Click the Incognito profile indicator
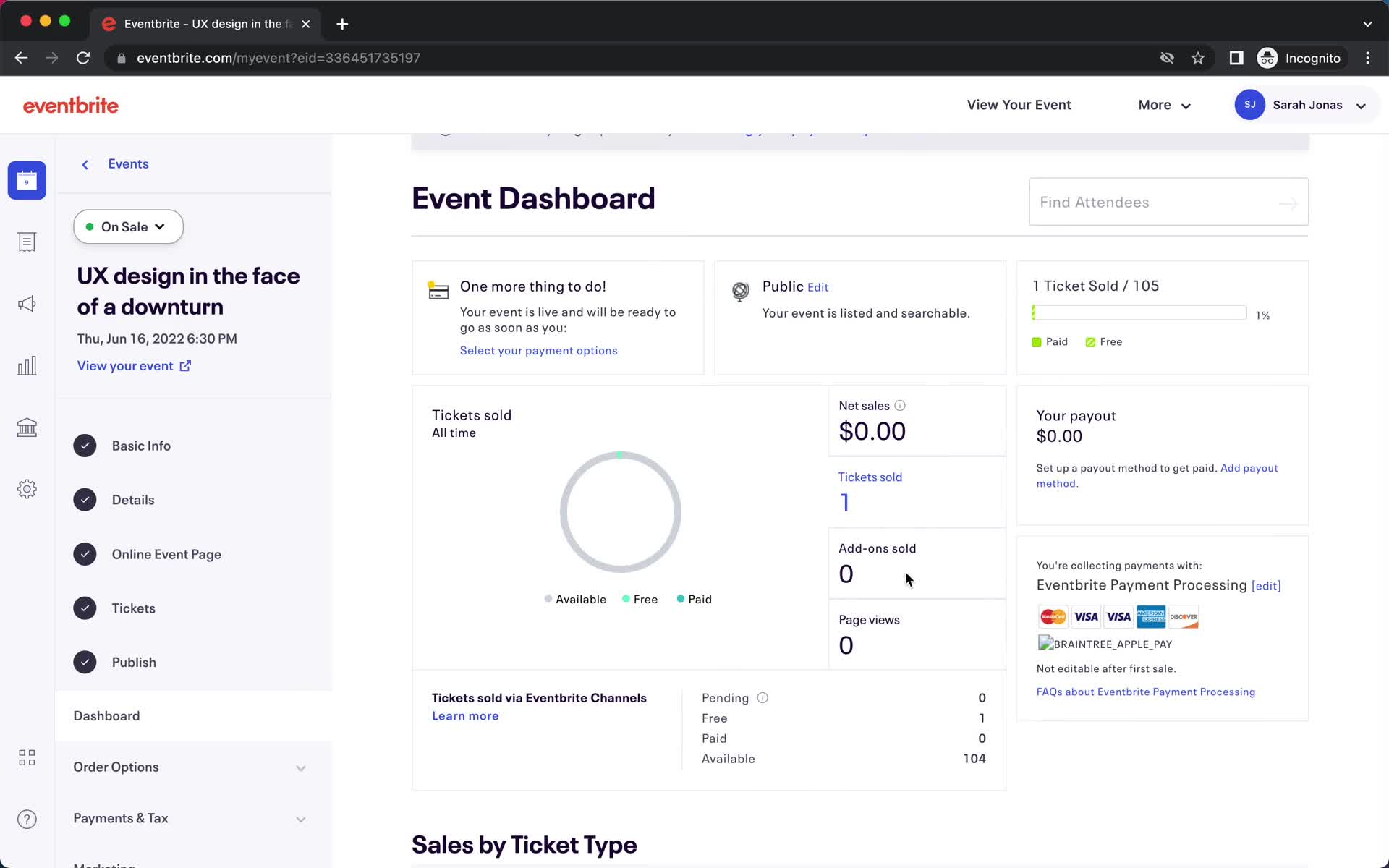The image size is (1389, 868). [1301, 58]
